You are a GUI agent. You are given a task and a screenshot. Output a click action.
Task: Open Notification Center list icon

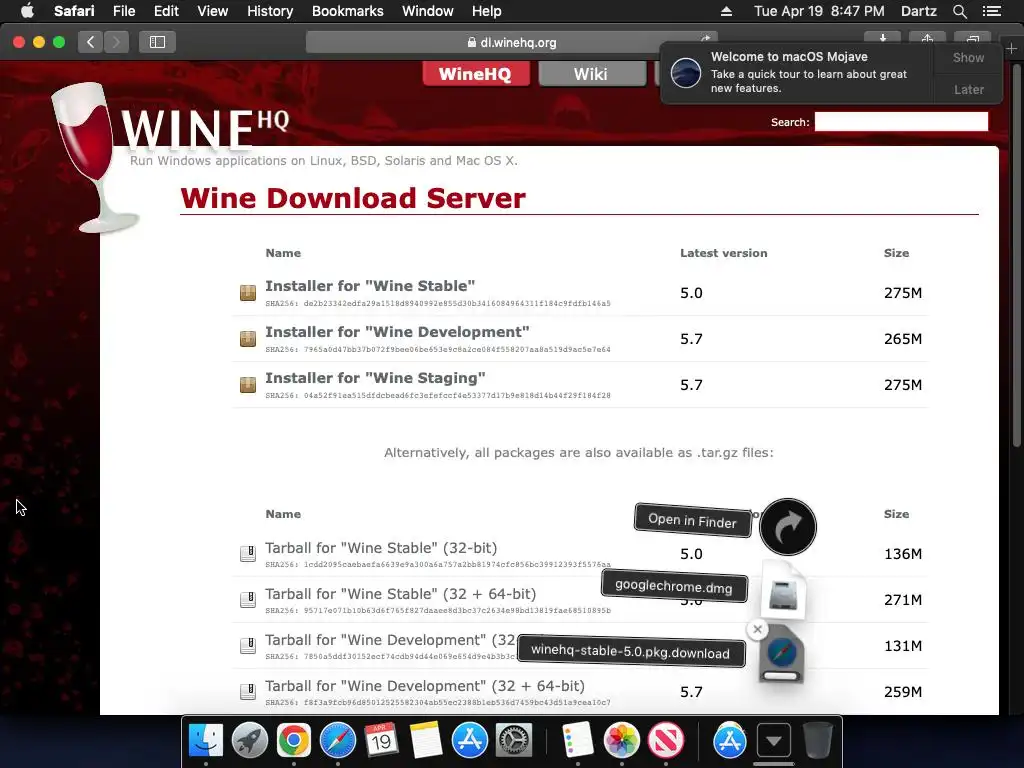tap(991, 11)
